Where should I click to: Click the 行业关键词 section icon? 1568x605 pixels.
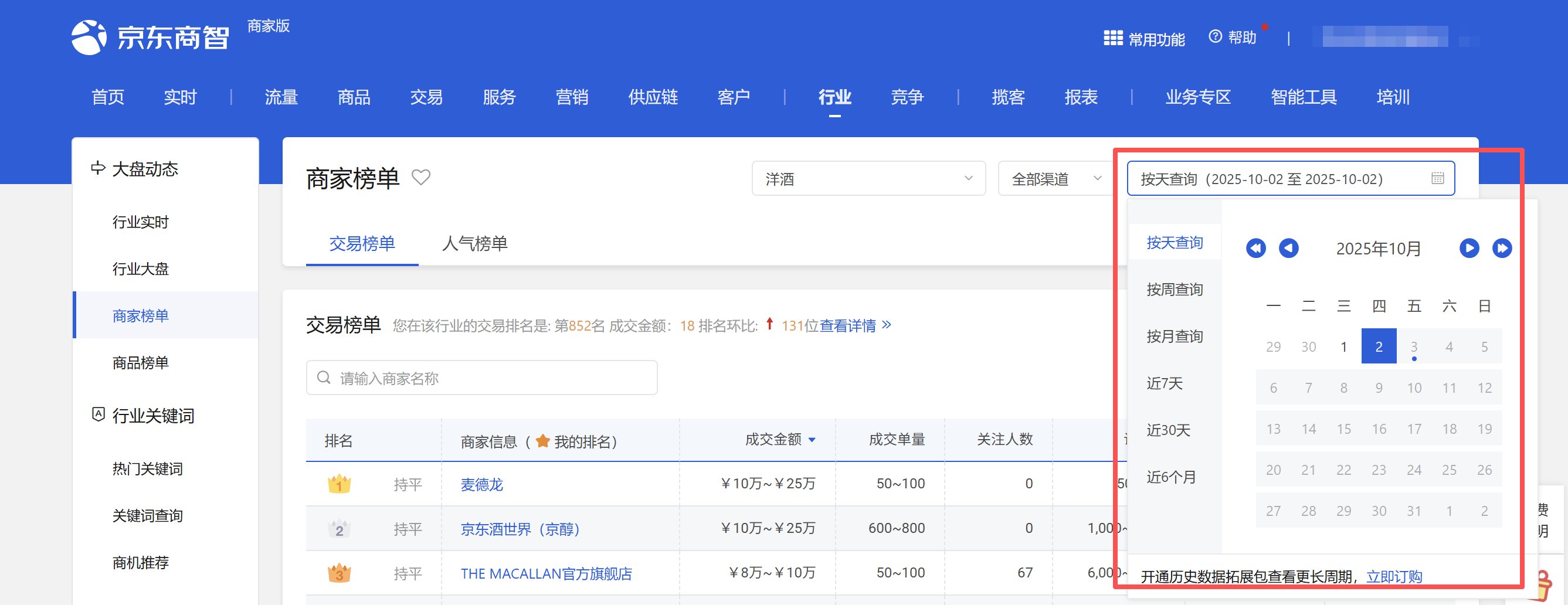pyautogui.click(x=98, y=414)
